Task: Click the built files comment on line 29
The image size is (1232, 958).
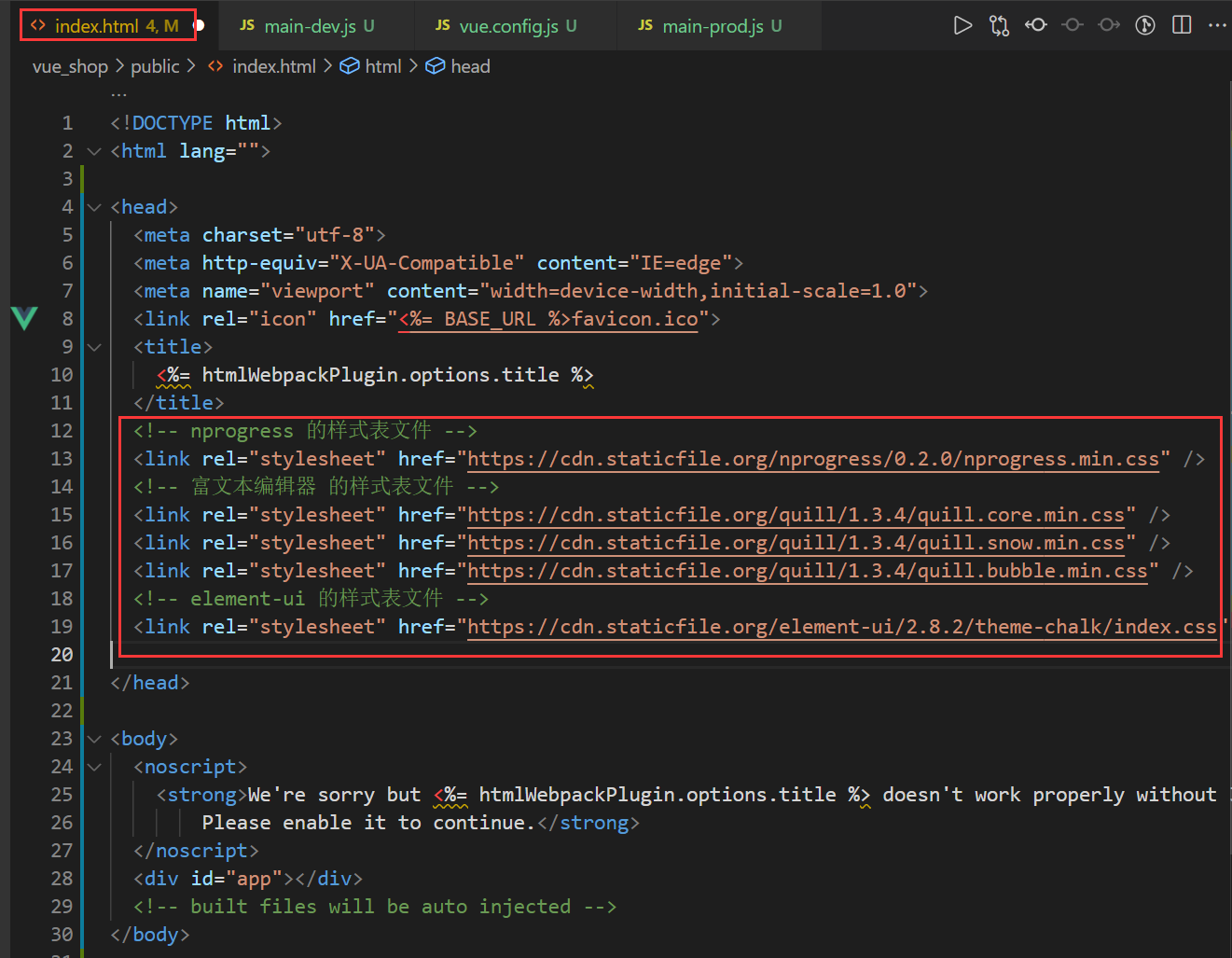Action: pos(375,907)
